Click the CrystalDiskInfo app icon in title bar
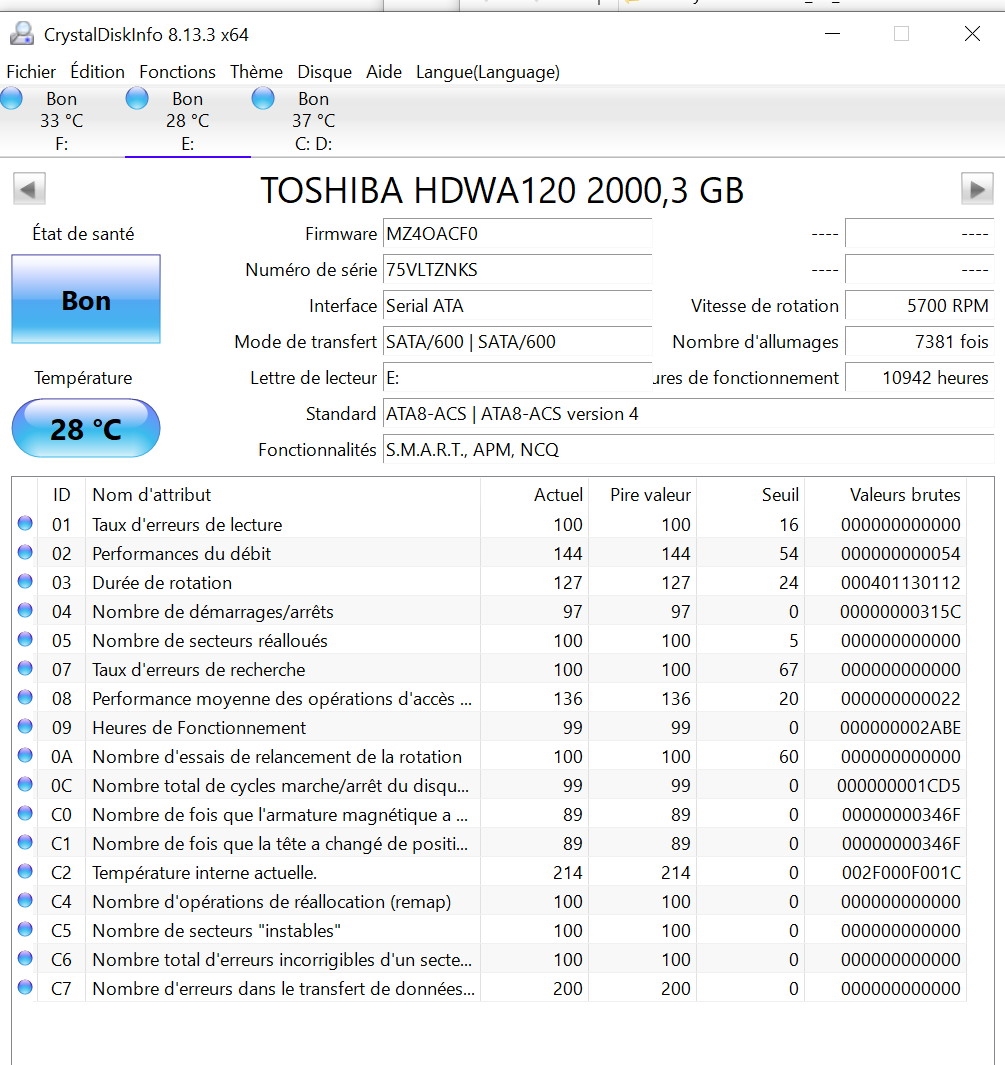Image resolution: width=1005 pixels, height=1065 pixels. [21, 34]
